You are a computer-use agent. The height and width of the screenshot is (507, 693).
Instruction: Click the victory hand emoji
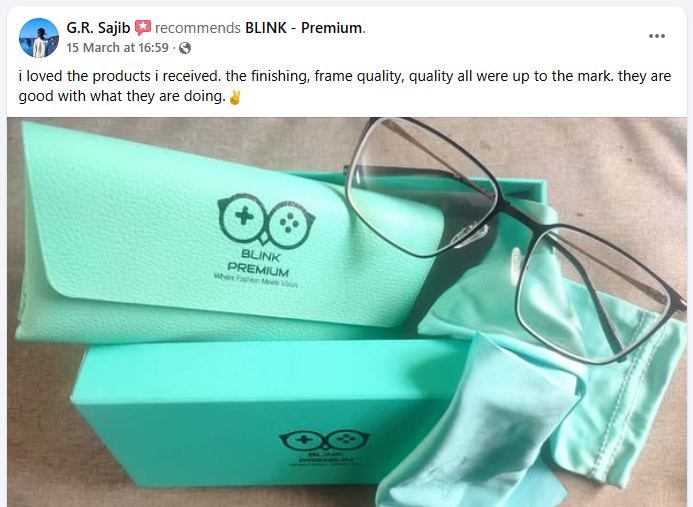[x=235, y=97]
